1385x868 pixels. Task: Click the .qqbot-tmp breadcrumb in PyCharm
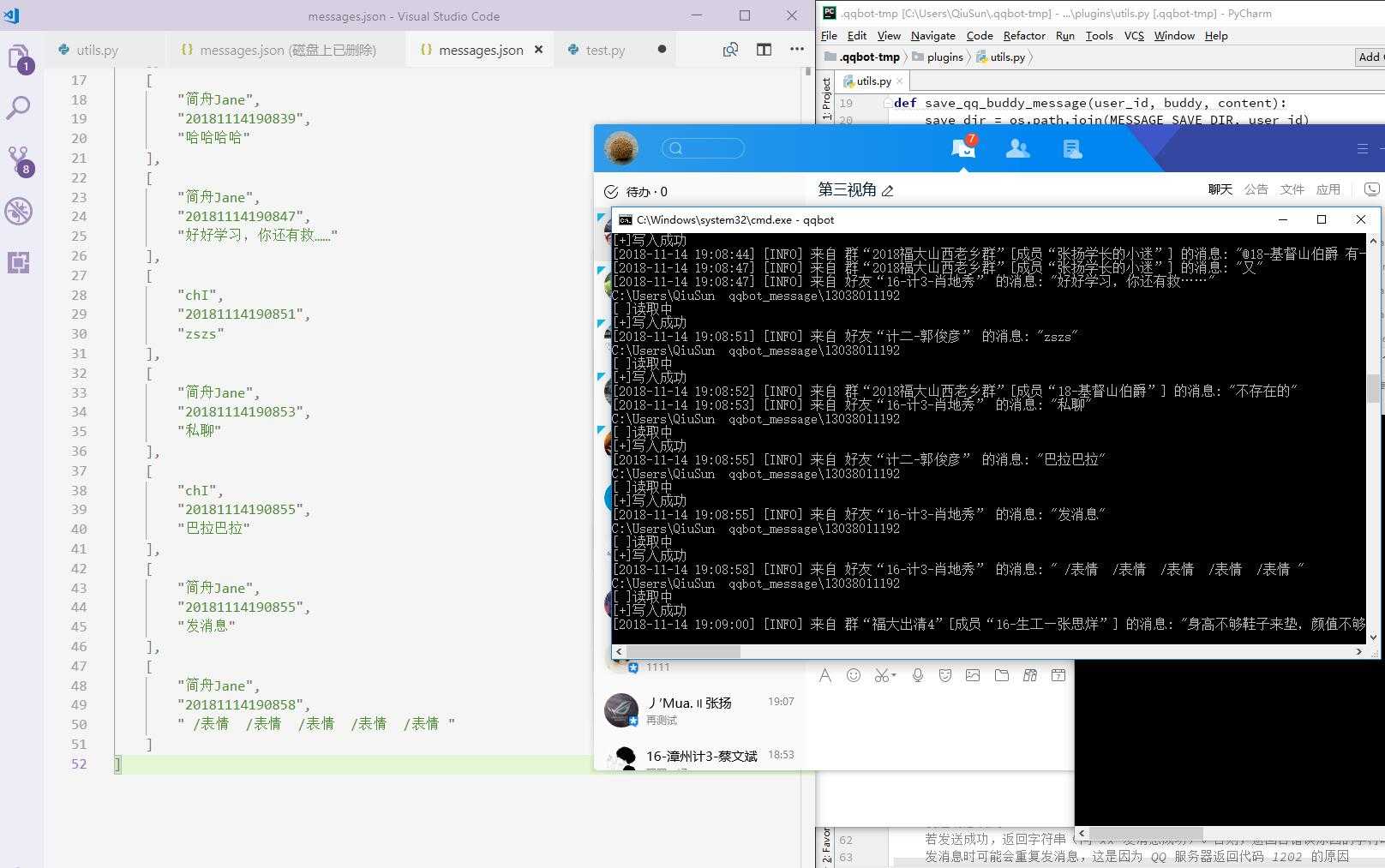862,57
